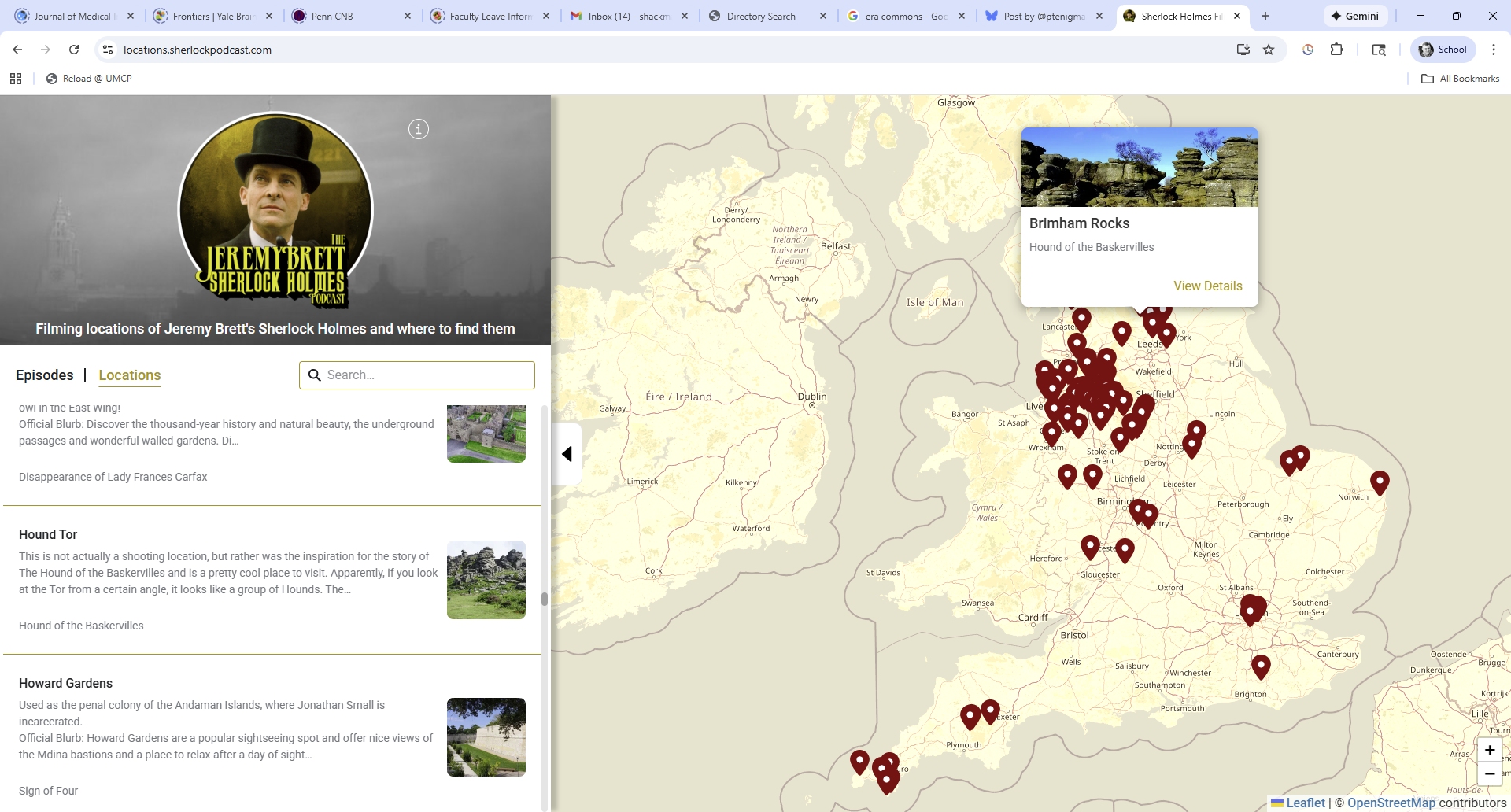Open the All Bookmarks folder
This screenshot has height=812, width=1511.
coord(1461,79)
